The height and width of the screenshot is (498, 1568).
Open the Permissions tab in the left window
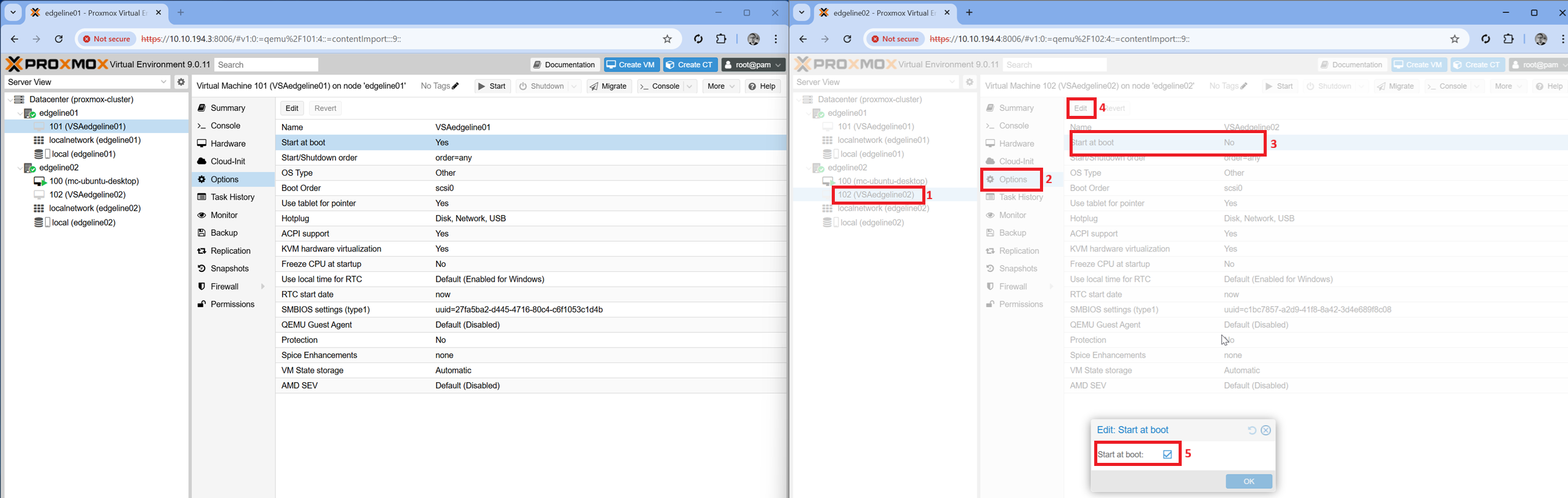click(x=234, y=304)
